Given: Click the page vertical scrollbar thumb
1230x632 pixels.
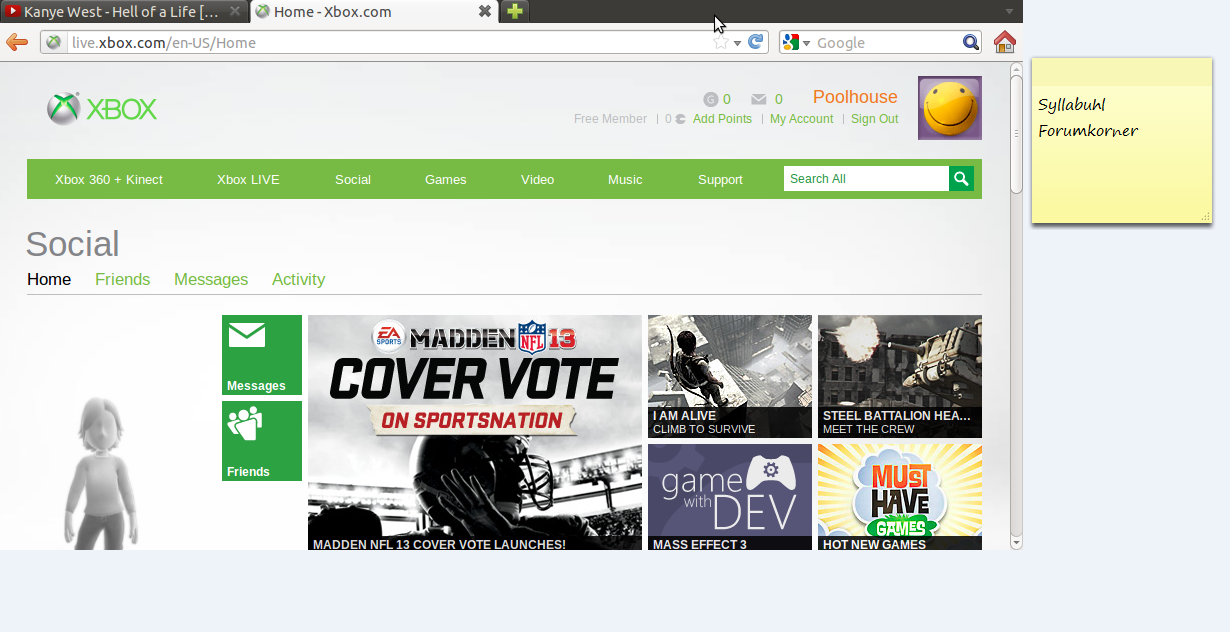Looking at the screenshot, I should (x=1016, y=133).
